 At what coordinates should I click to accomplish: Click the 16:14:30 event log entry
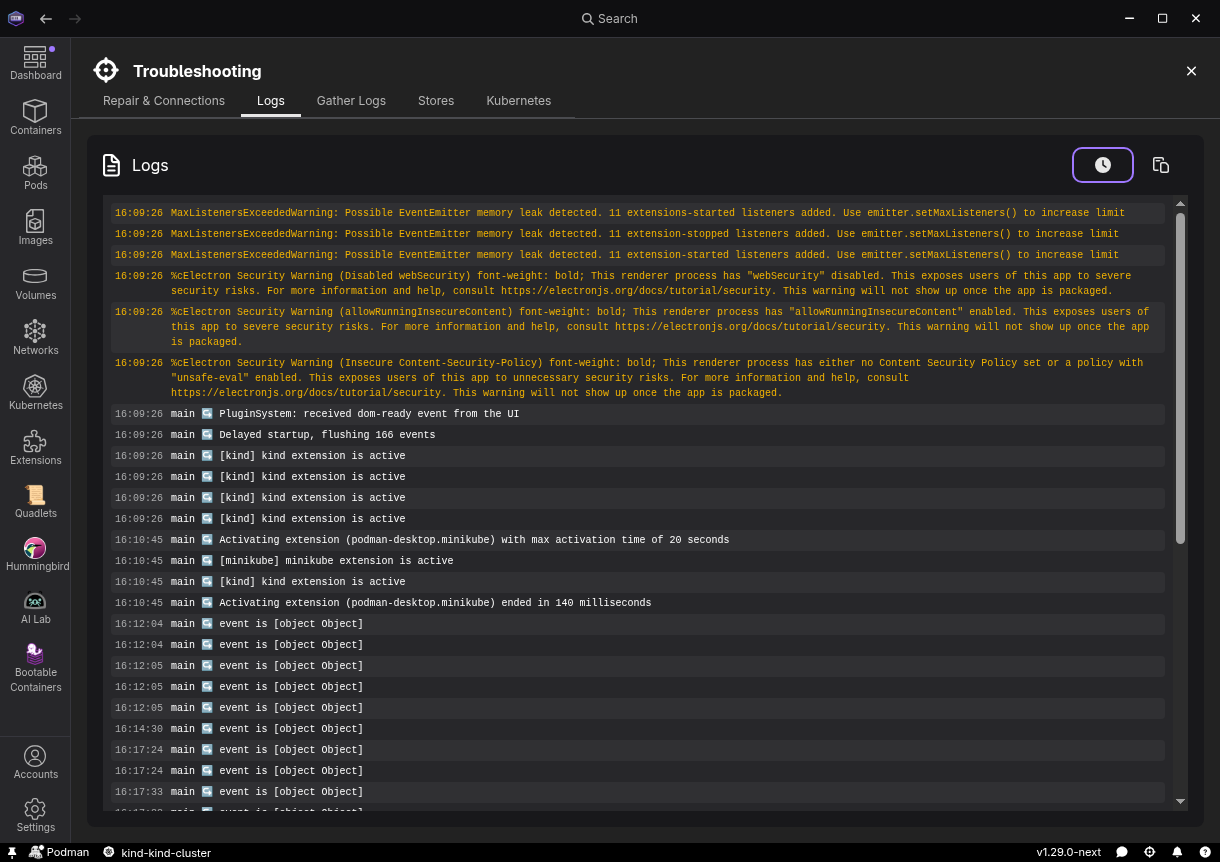[638, 729]
